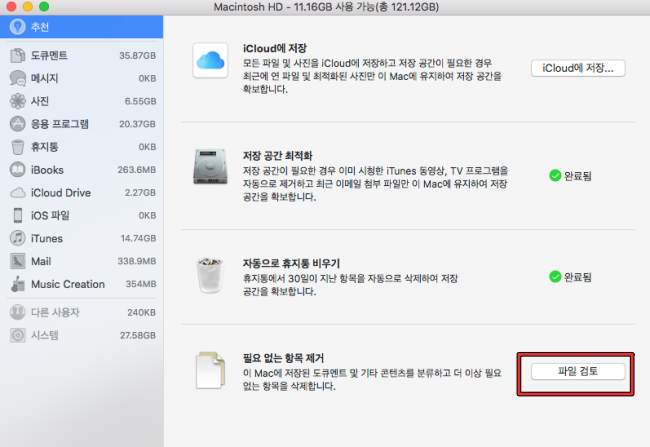The image size is (650, 447).
Task: Click the 자동으로 휴지통 비우기 heading
Action: tap(291, 263)
